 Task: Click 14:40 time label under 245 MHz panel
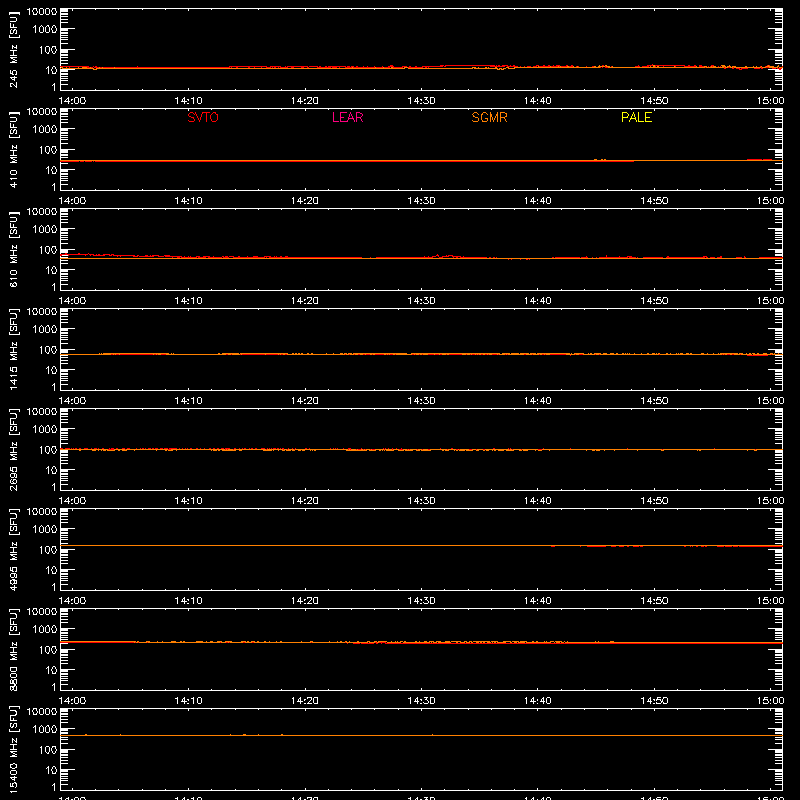coord(538,101)
